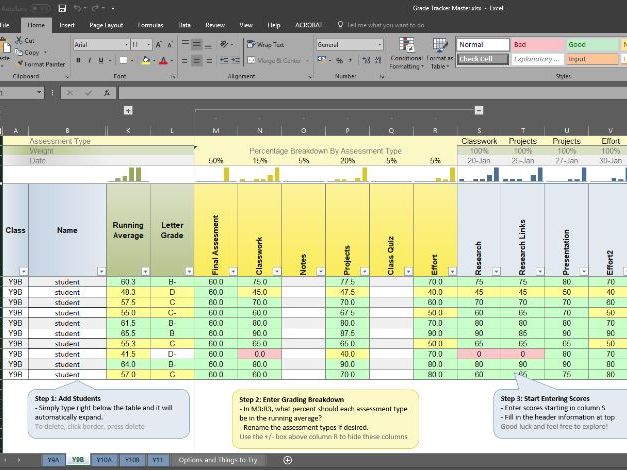
Task: Add a new sheet with the plus icon
Action: pos(288,460)
